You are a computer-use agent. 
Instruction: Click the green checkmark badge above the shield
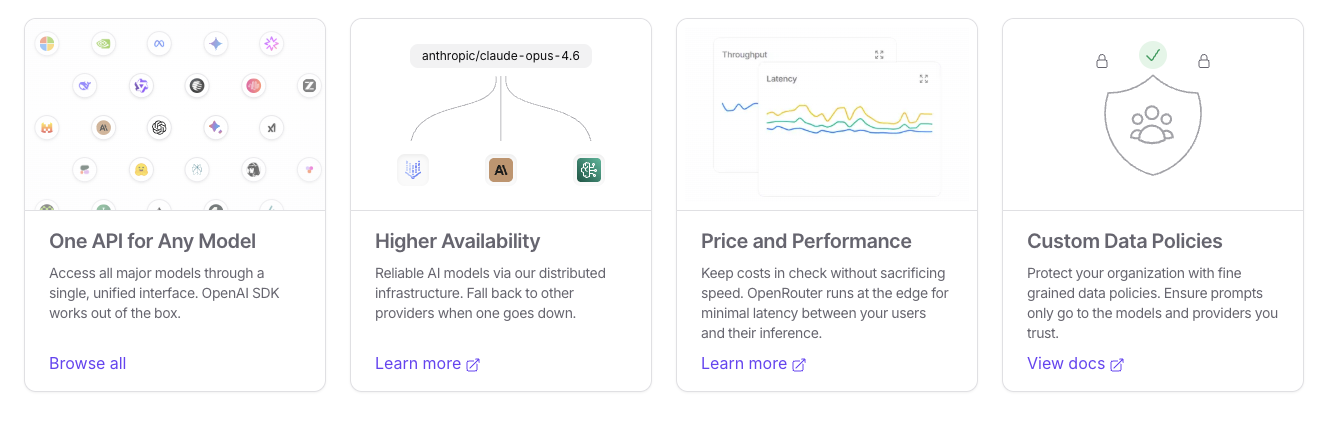[1153, 55]
